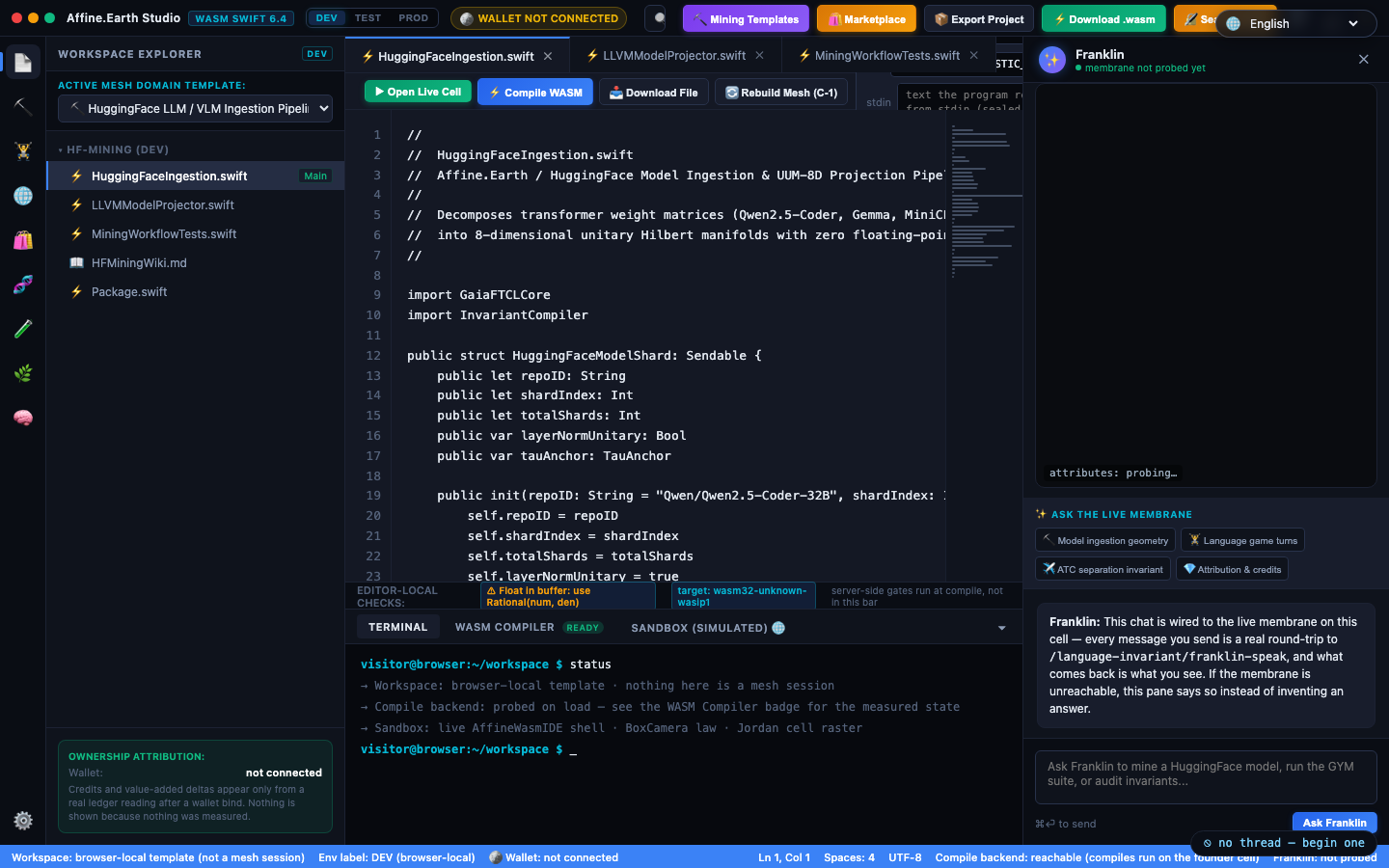The height and width of the screenshot is (868, 1389).
Task: Click the Download .wasm button
Action: [x=1104, y=18]
